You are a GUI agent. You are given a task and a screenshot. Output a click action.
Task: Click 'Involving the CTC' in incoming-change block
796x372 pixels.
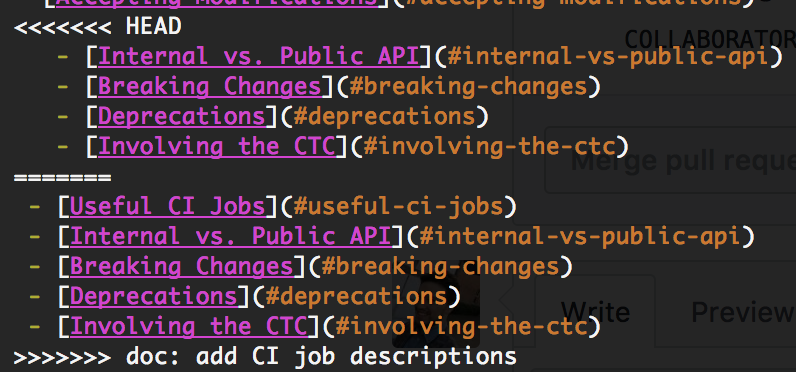[x=188, y=326]
